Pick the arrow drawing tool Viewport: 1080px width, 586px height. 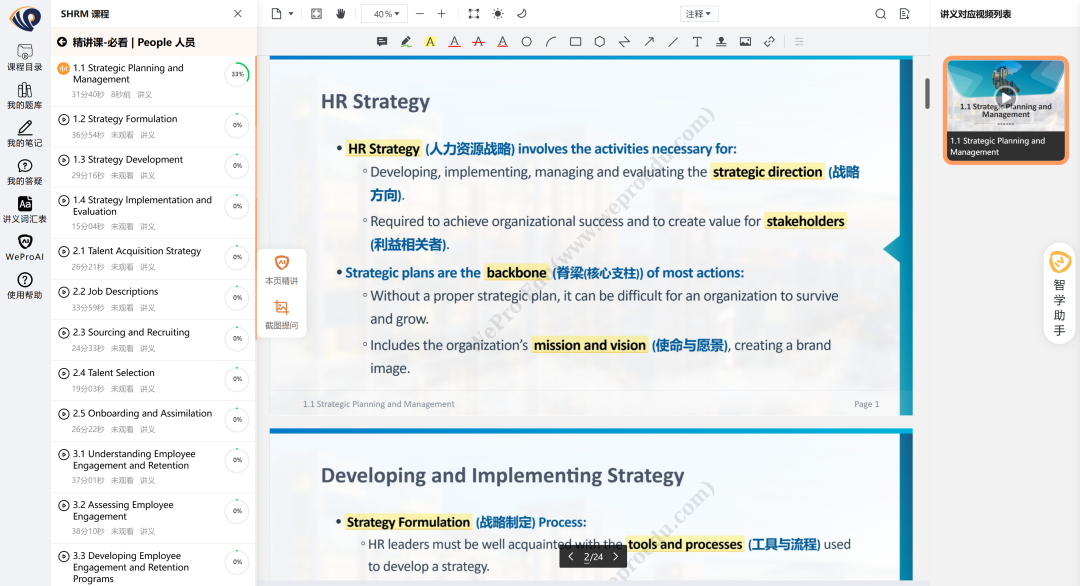click(x=648, y=42)
